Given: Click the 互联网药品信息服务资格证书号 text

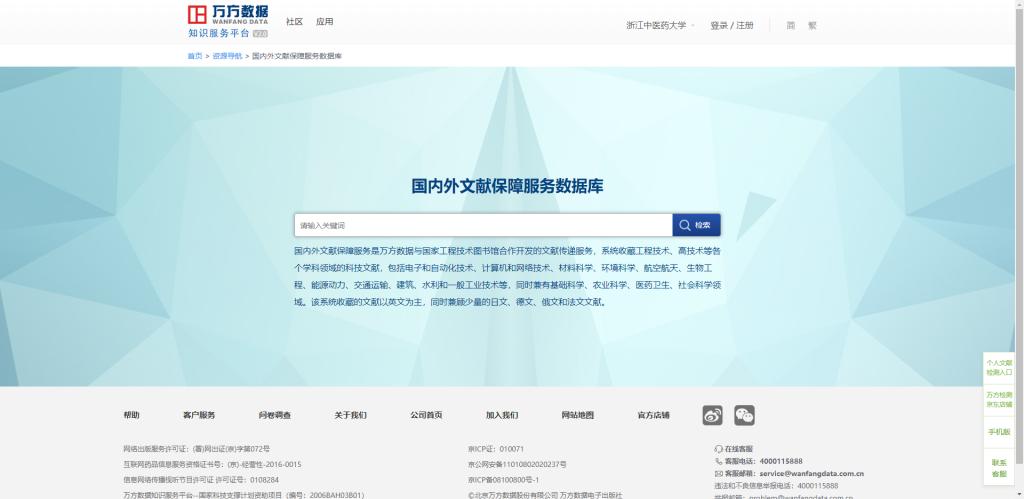Looking at the screenshot, I should 212,464.
